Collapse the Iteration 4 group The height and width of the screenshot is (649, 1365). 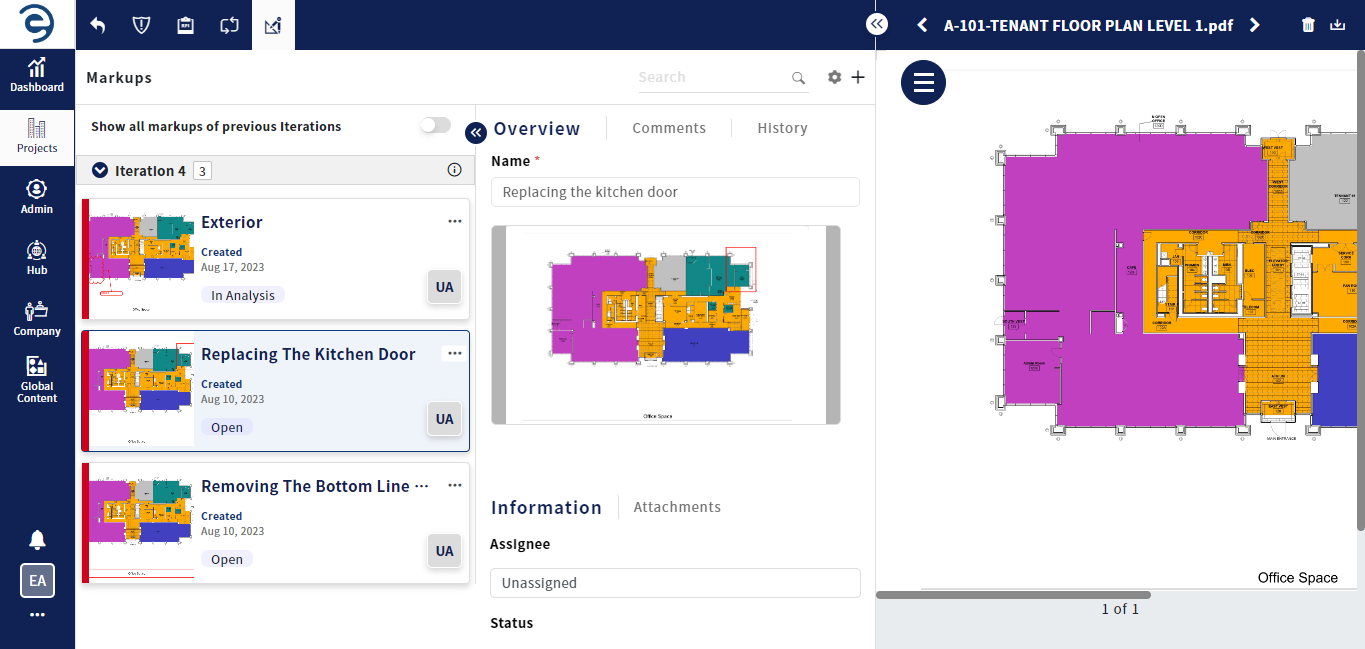point(100,170)
